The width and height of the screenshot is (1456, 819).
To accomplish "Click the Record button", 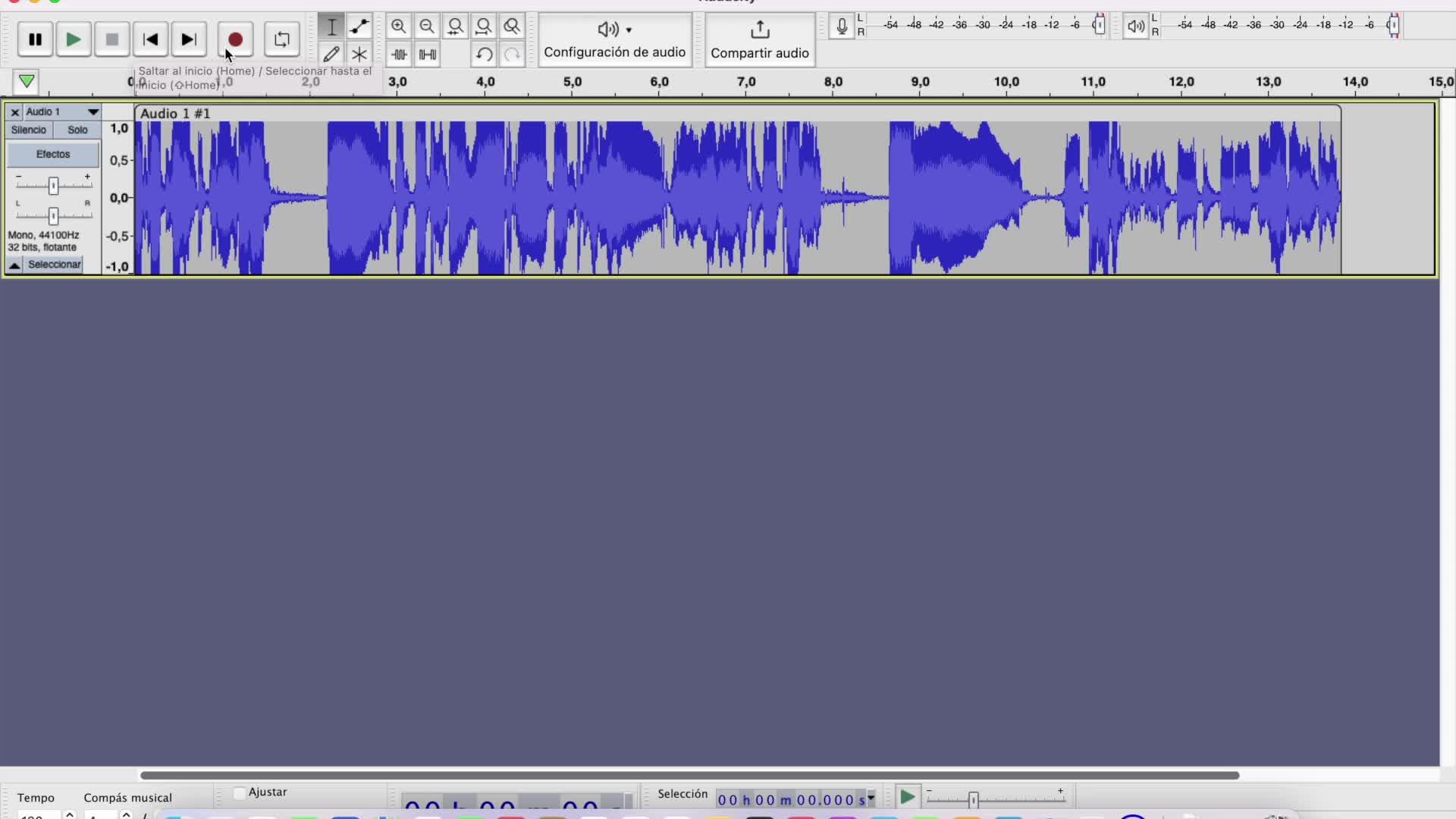I will 235,39.
